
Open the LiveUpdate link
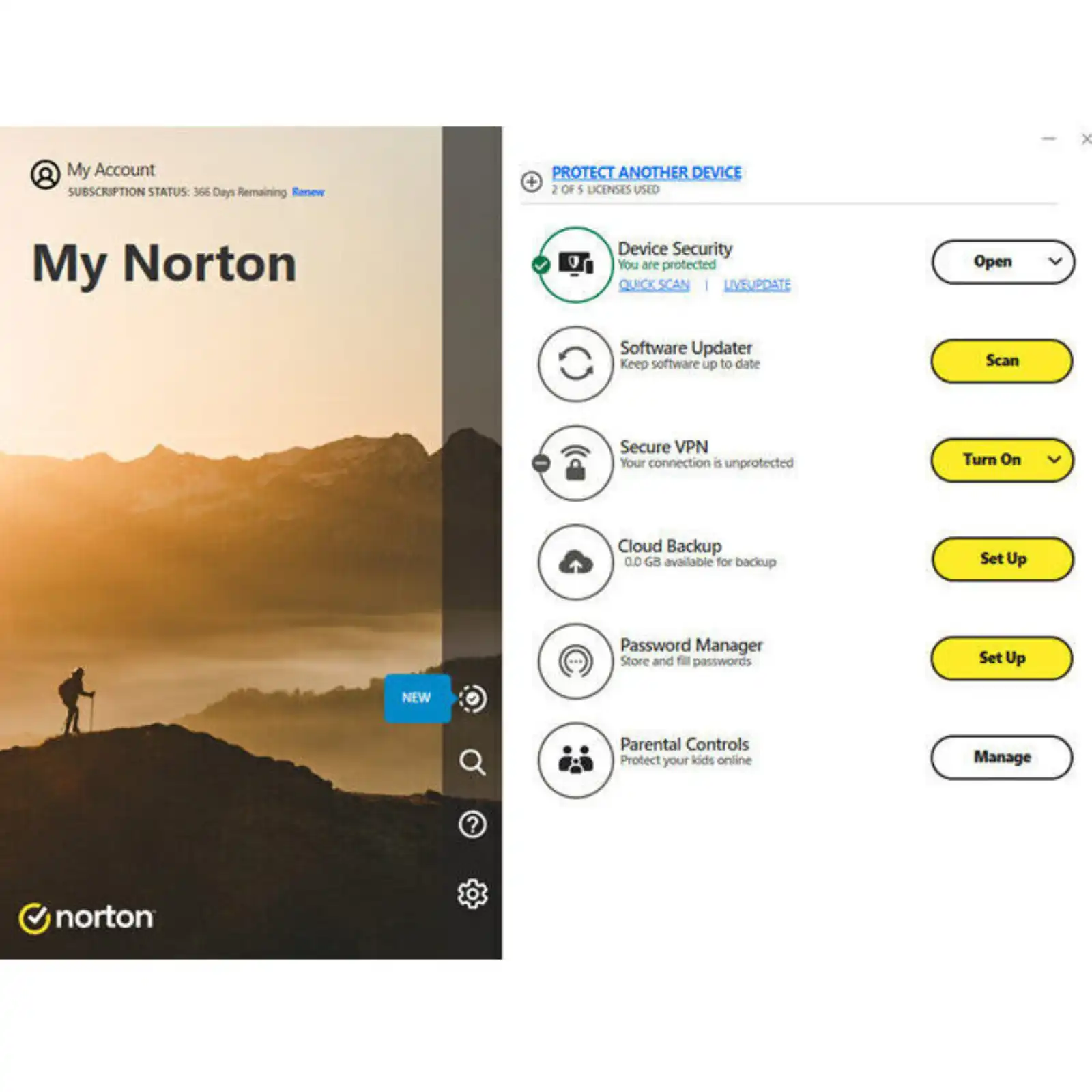tap(757, 285)
